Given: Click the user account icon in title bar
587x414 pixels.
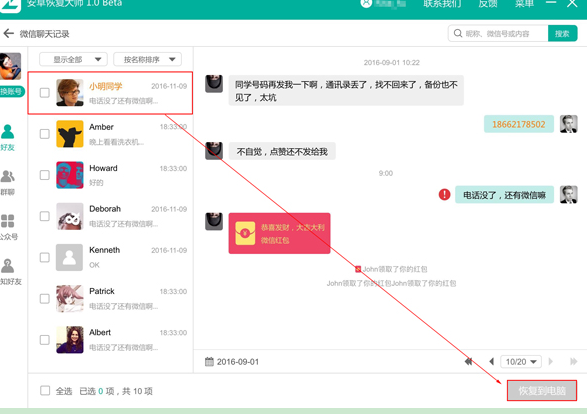Looking at the screenshot, I should [x=366, y=3].
